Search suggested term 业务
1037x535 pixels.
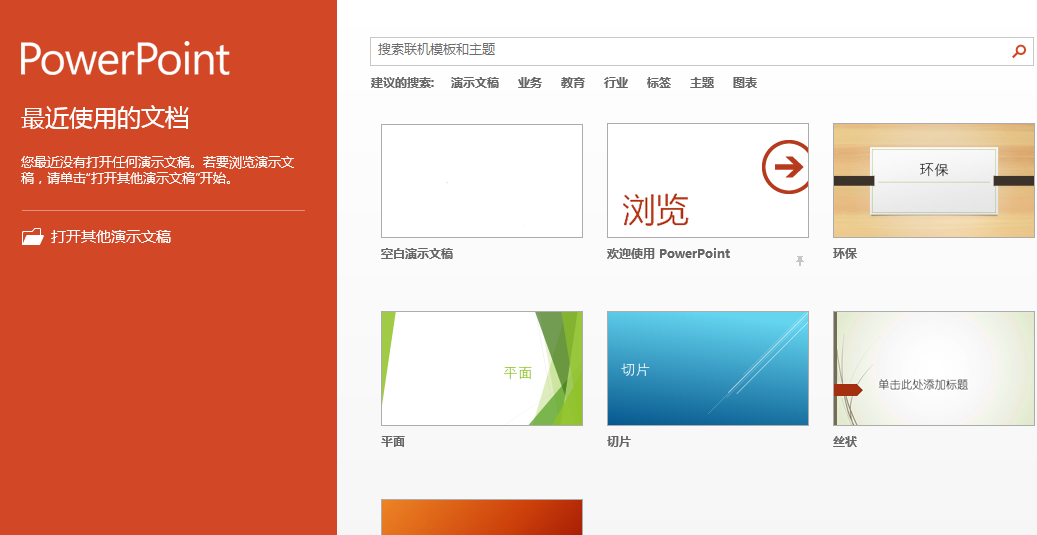[x=530, y=83]
